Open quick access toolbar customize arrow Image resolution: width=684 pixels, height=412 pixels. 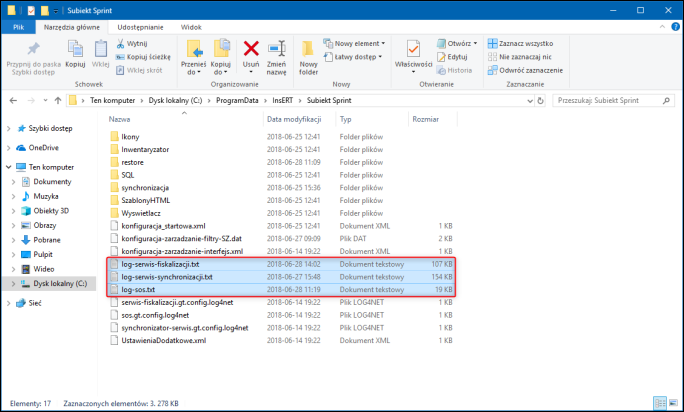(56, 11)
